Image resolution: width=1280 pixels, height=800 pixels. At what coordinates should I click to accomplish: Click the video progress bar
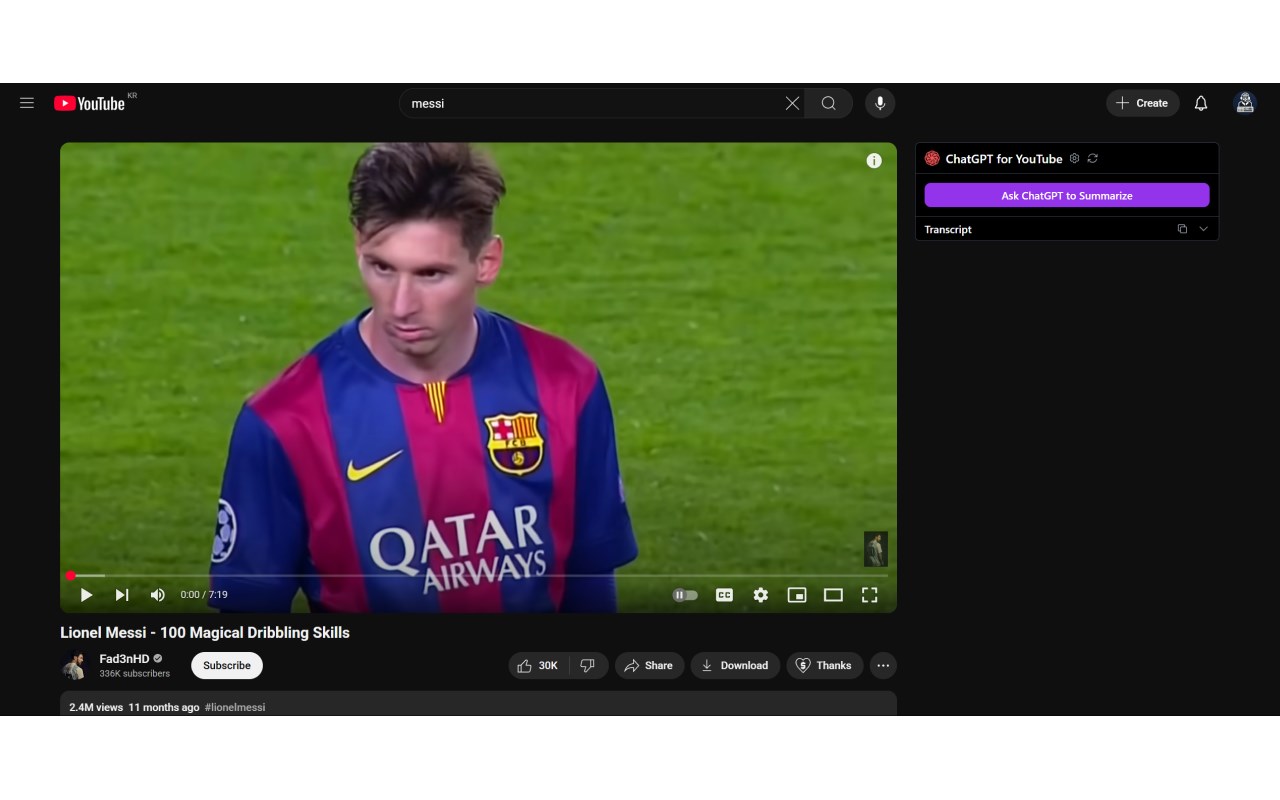pyautogui.click(x=478, y=575)
